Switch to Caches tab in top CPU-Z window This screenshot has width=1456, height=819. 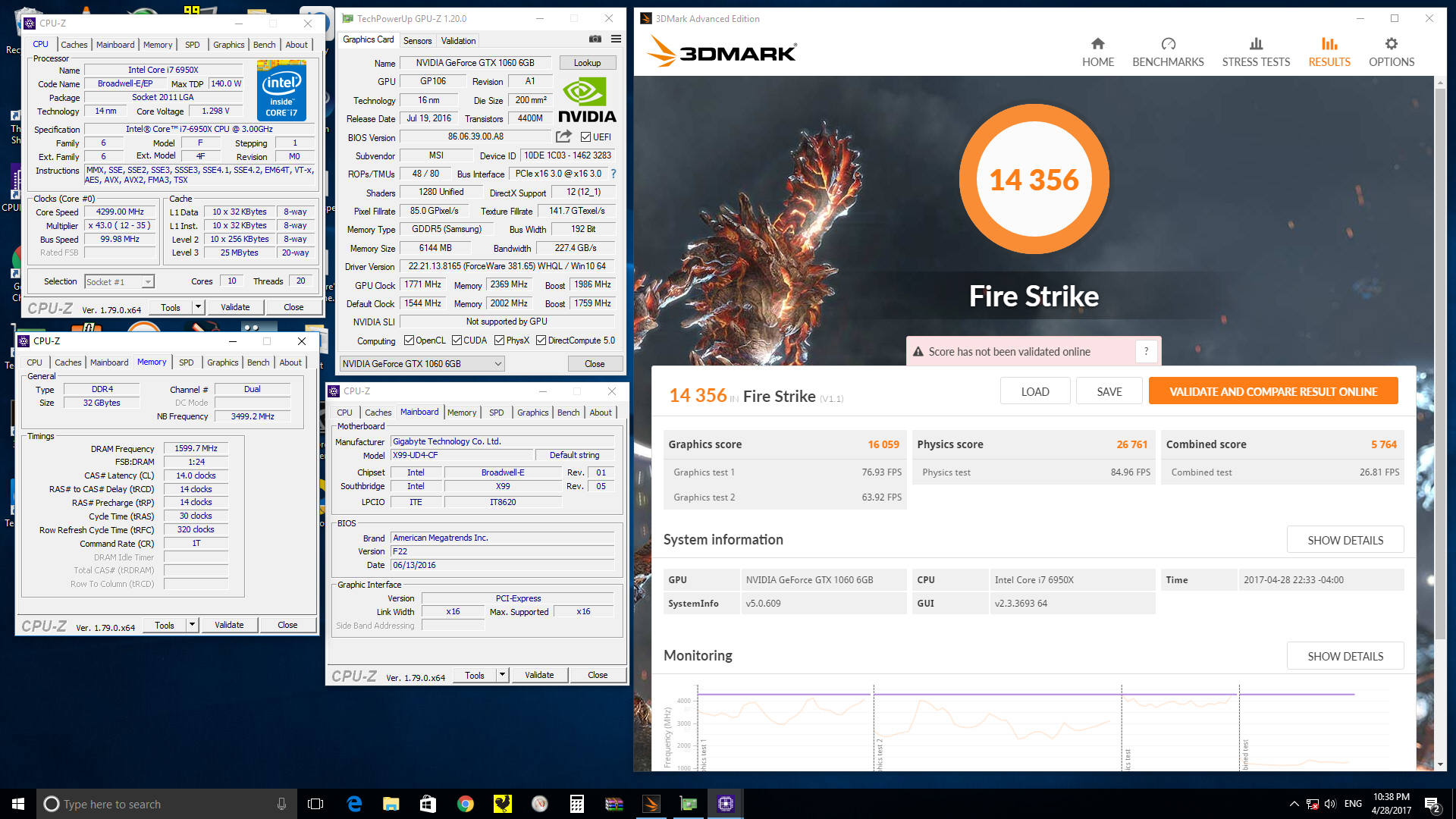pyautogui.click(x=74, y=45)
